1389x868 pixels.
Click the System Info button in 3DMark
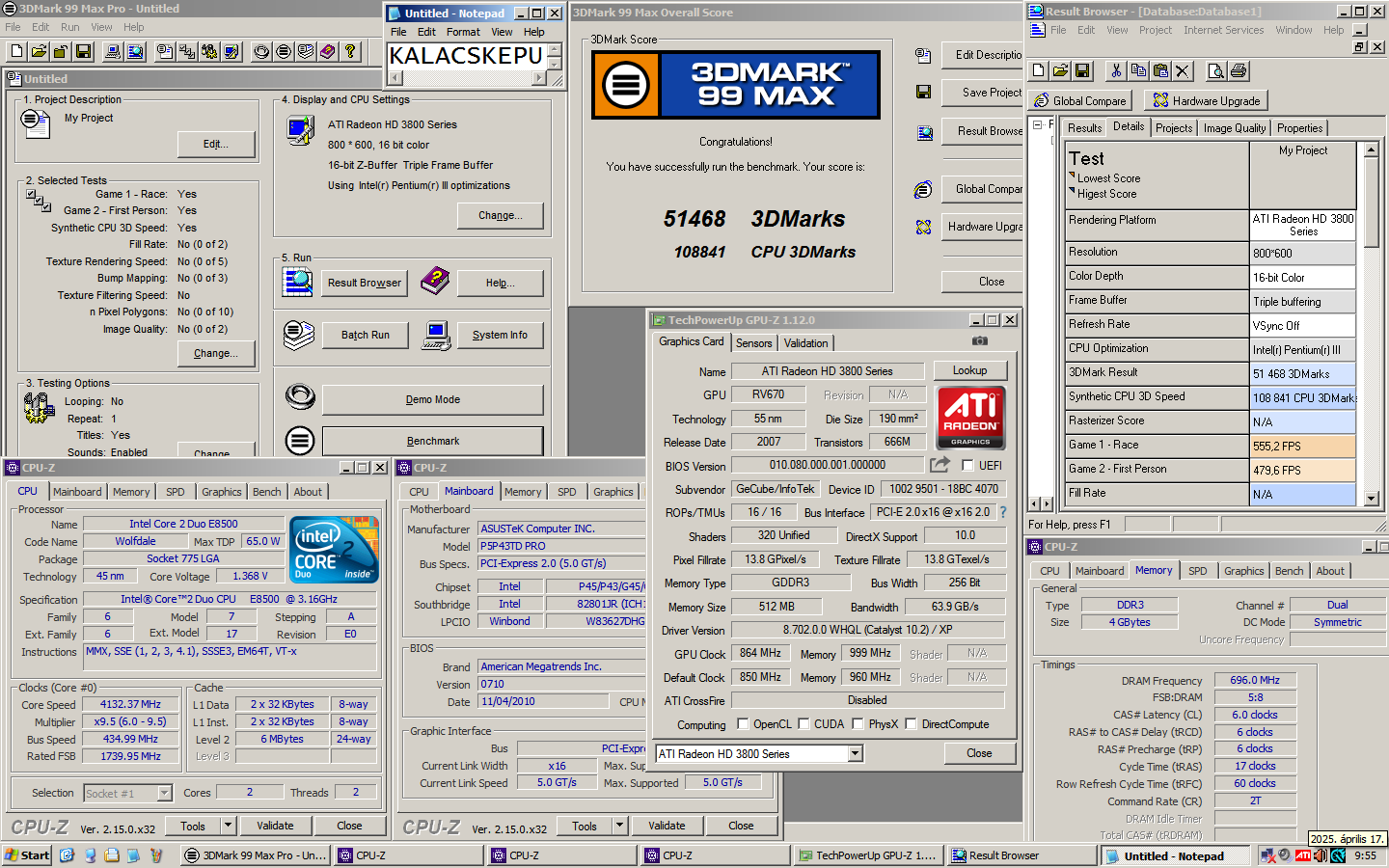(500, 335)
